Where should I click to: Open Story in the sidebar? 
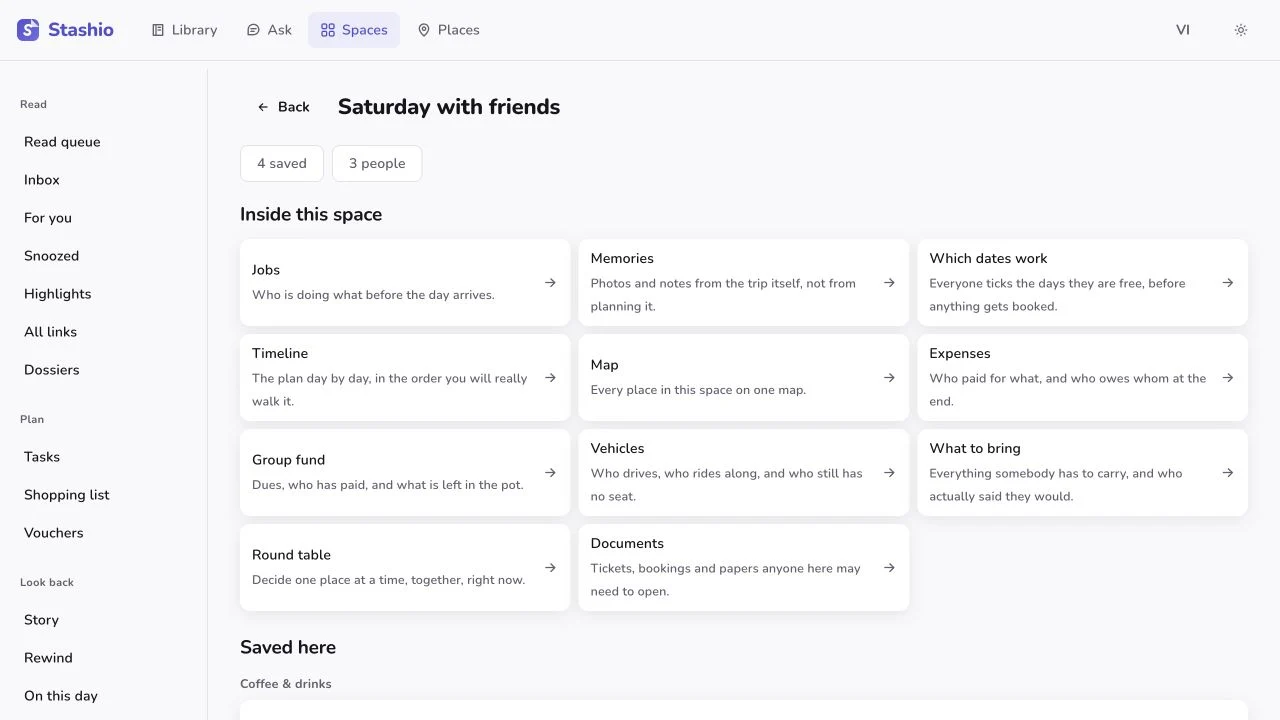point(104,620)
